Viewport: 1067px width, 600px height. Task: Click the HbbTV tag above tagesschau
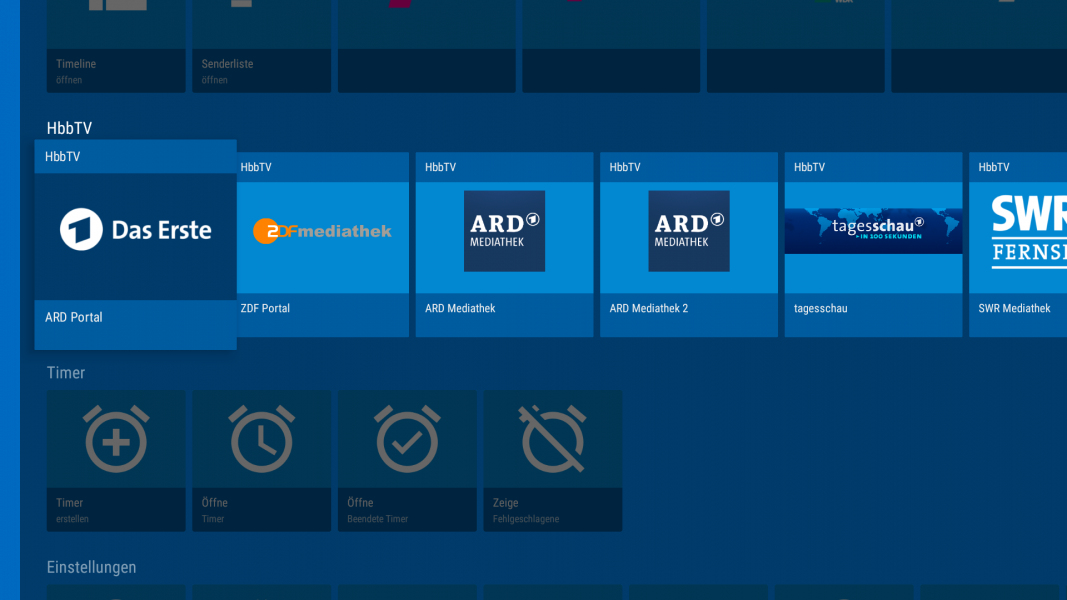(x=809, y=167)
